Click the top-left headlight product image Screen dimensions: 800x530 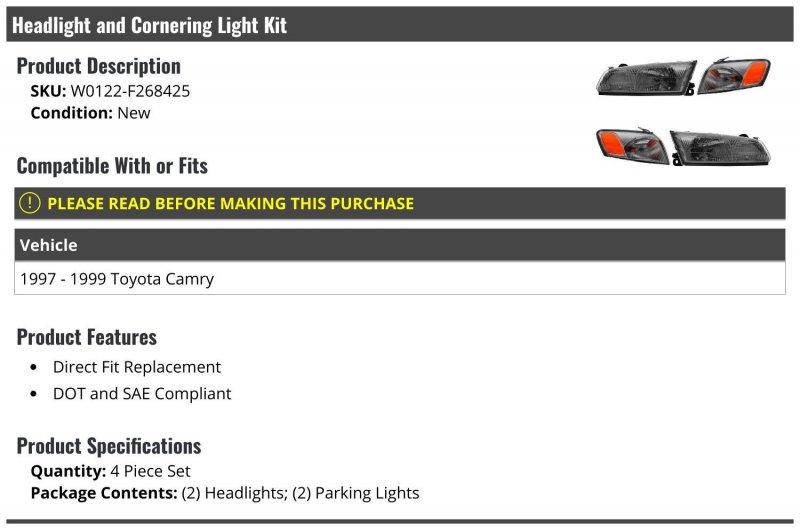coord(646,78)
